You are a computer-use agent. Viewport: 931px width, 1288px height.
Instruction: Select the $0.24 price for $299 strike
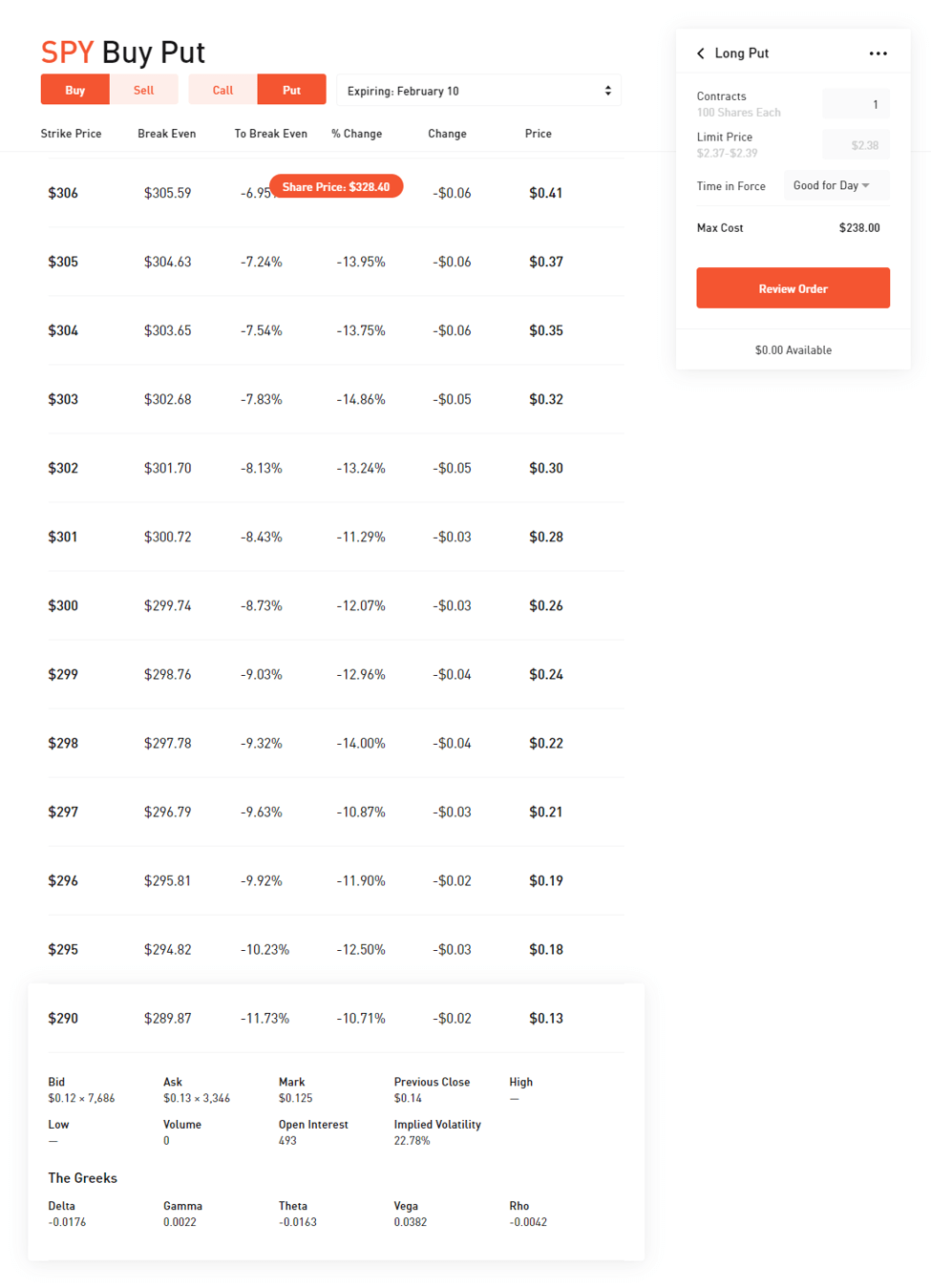pyautogui.click(x=545, y=674)
